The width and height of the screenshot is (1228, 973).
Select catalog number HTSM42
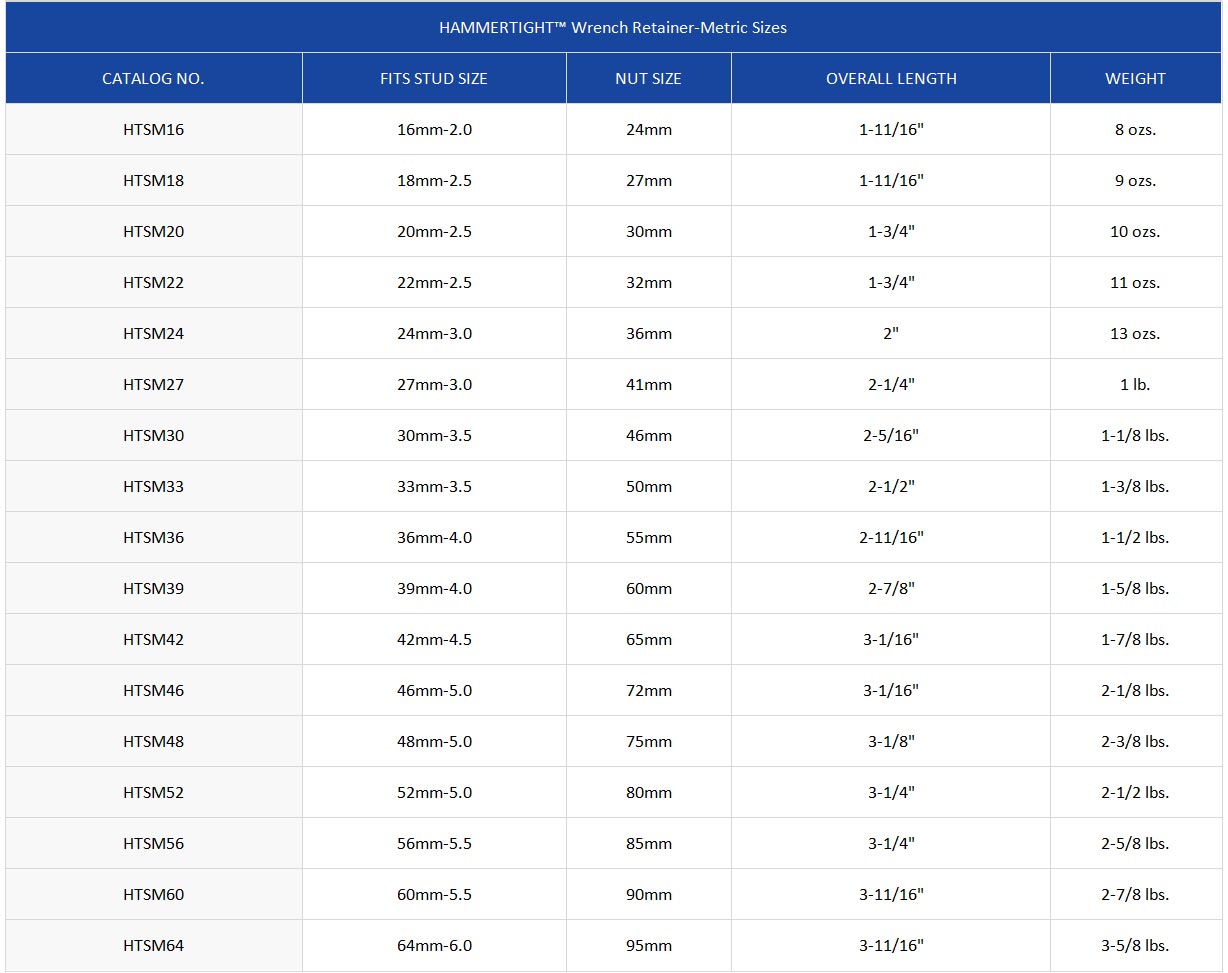pyautogui.click(x=154, y=640)
